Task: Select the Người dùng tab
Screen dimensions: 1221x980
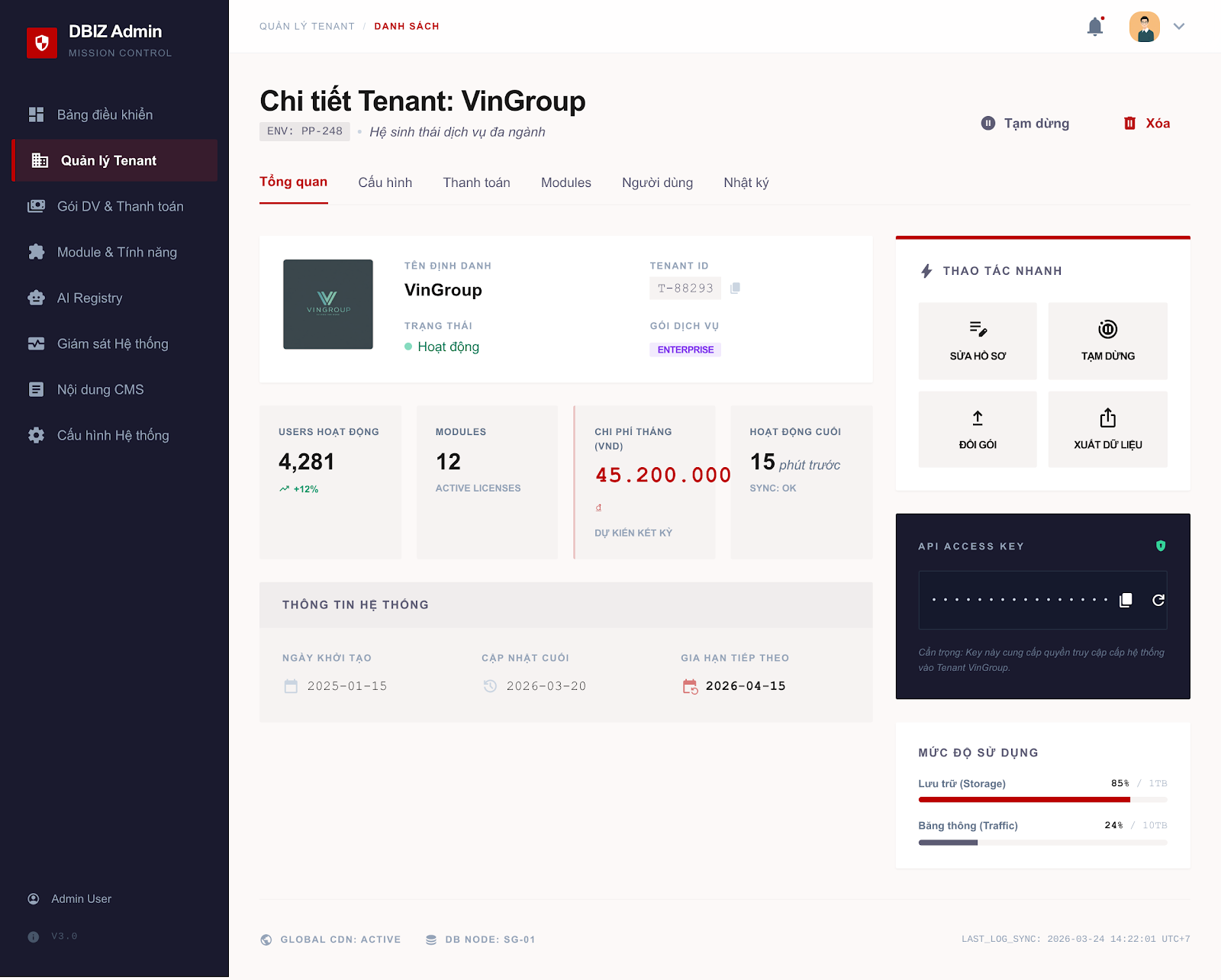Action: [658, 182]
